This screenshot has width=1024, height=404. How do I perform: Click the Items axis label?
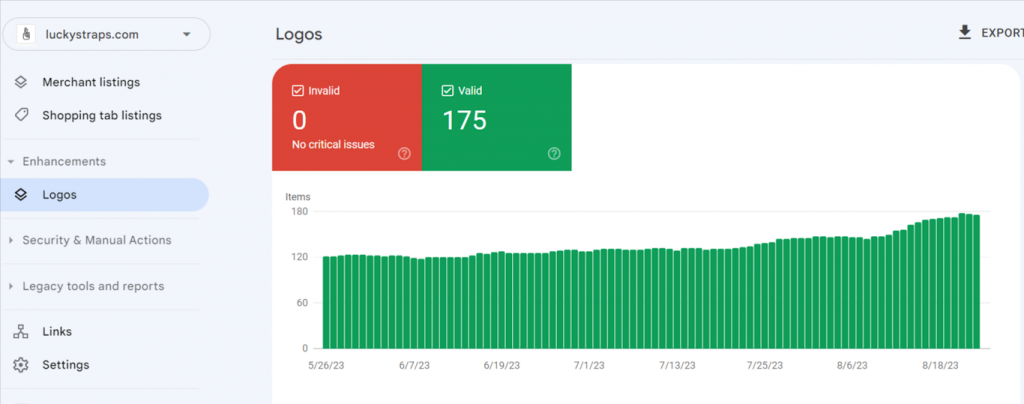tap(298, 196)
